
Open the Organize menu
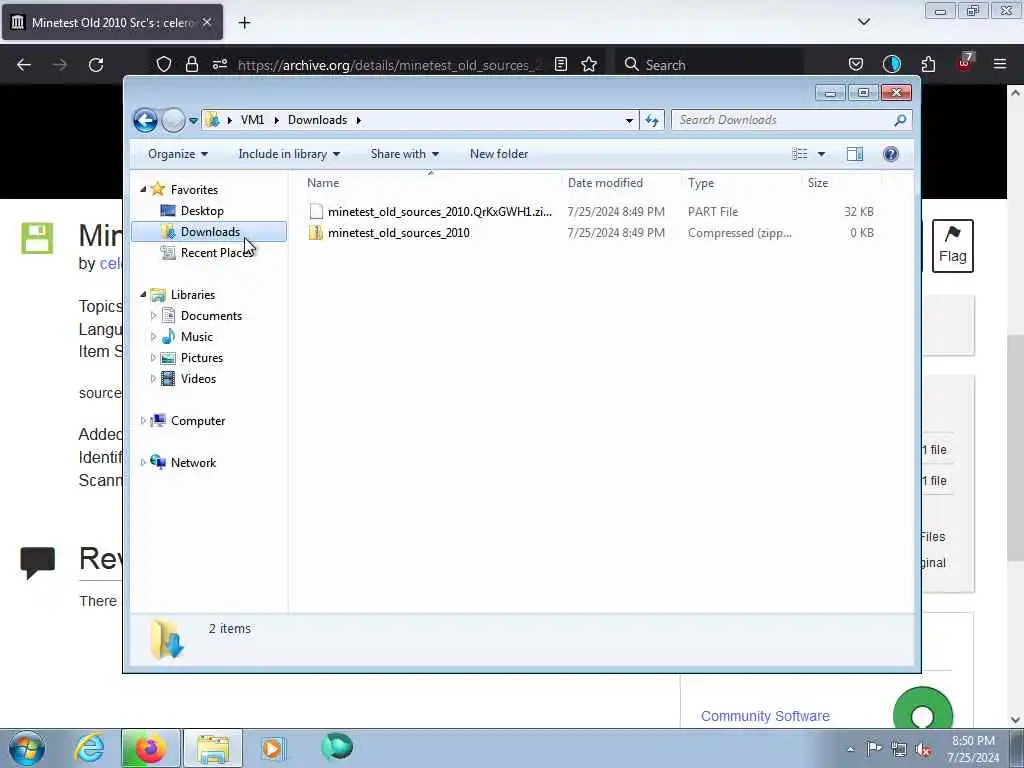(x=178, y=154)
